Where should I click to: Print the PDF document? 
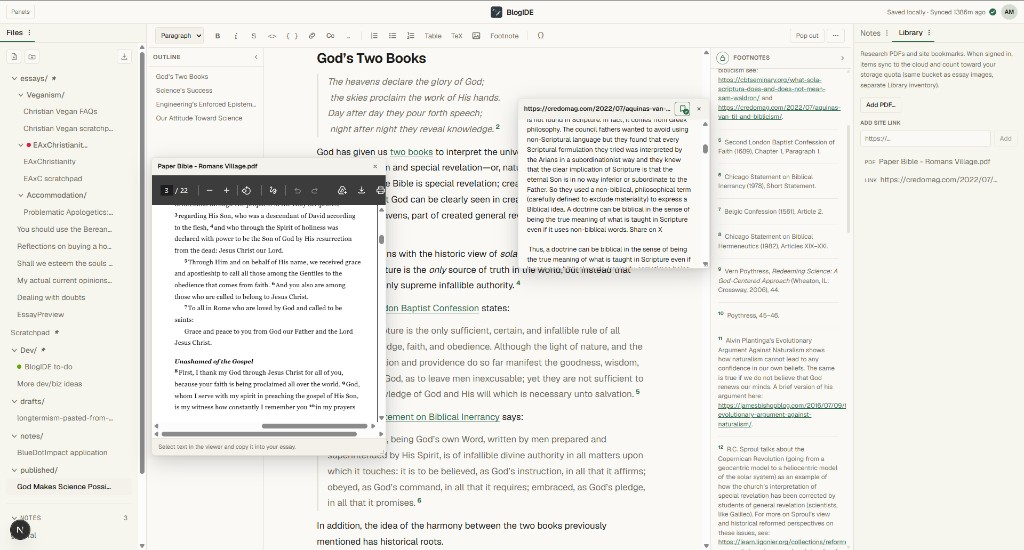(380, 191)
